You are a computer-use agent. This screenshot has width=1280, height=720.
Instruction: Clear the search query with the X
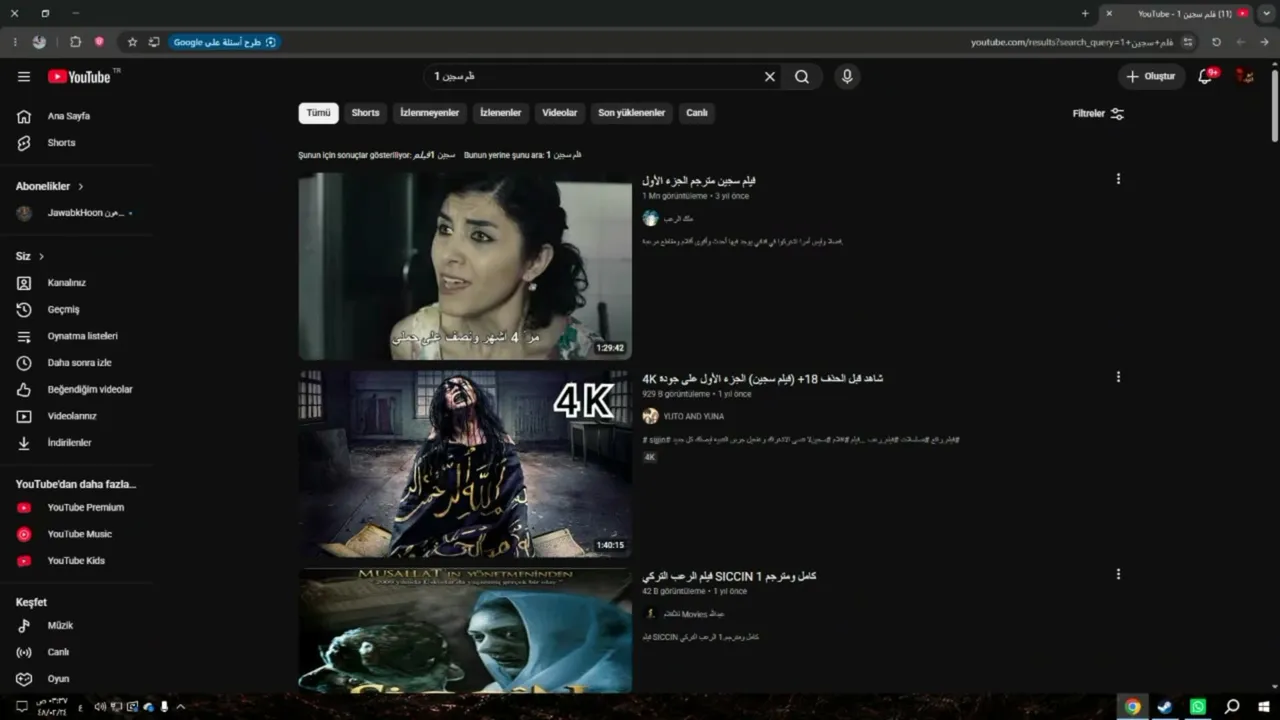[x=770, y=77]
